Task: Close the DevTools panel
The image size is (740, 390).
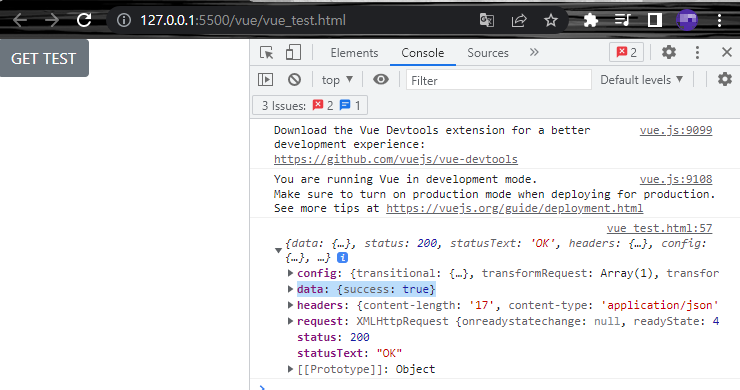Action: point(727,52)
